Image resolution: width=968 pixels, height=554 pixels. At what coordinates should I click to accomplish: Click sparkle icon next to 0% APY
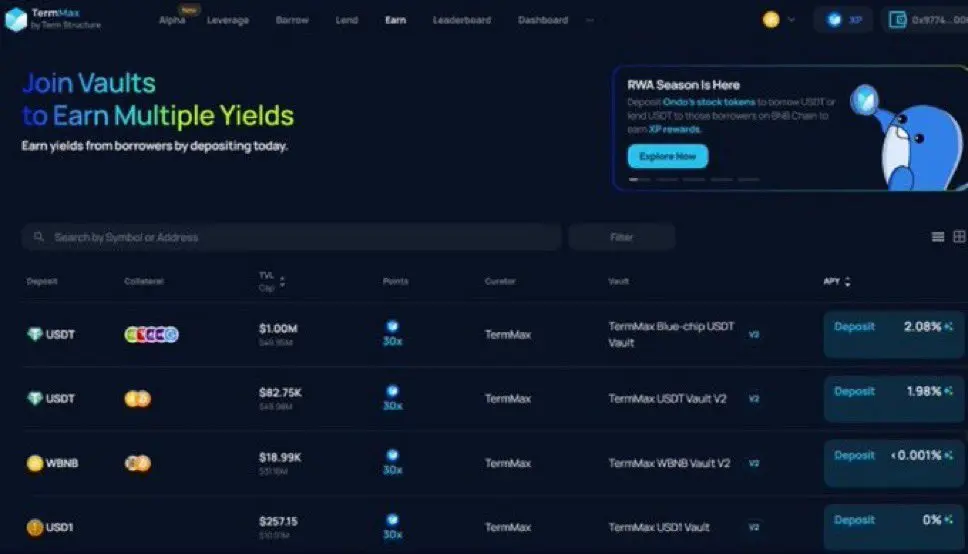(x=948, y=519)
